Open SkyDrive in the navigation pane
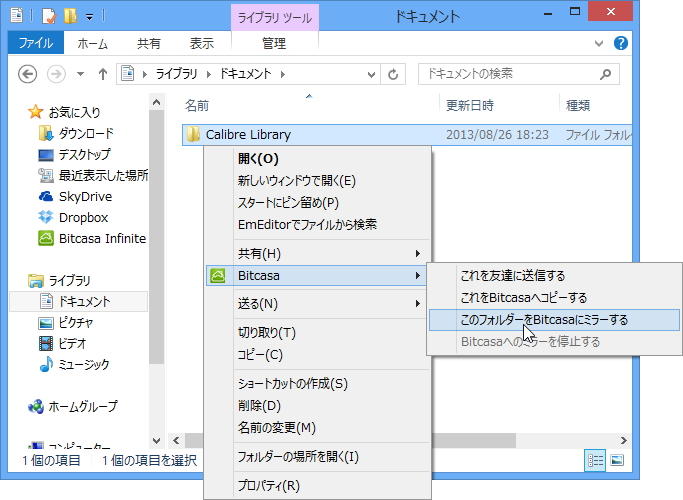This screenshot has height=500, width=683. pyautogui.click(x=75, y=196)
